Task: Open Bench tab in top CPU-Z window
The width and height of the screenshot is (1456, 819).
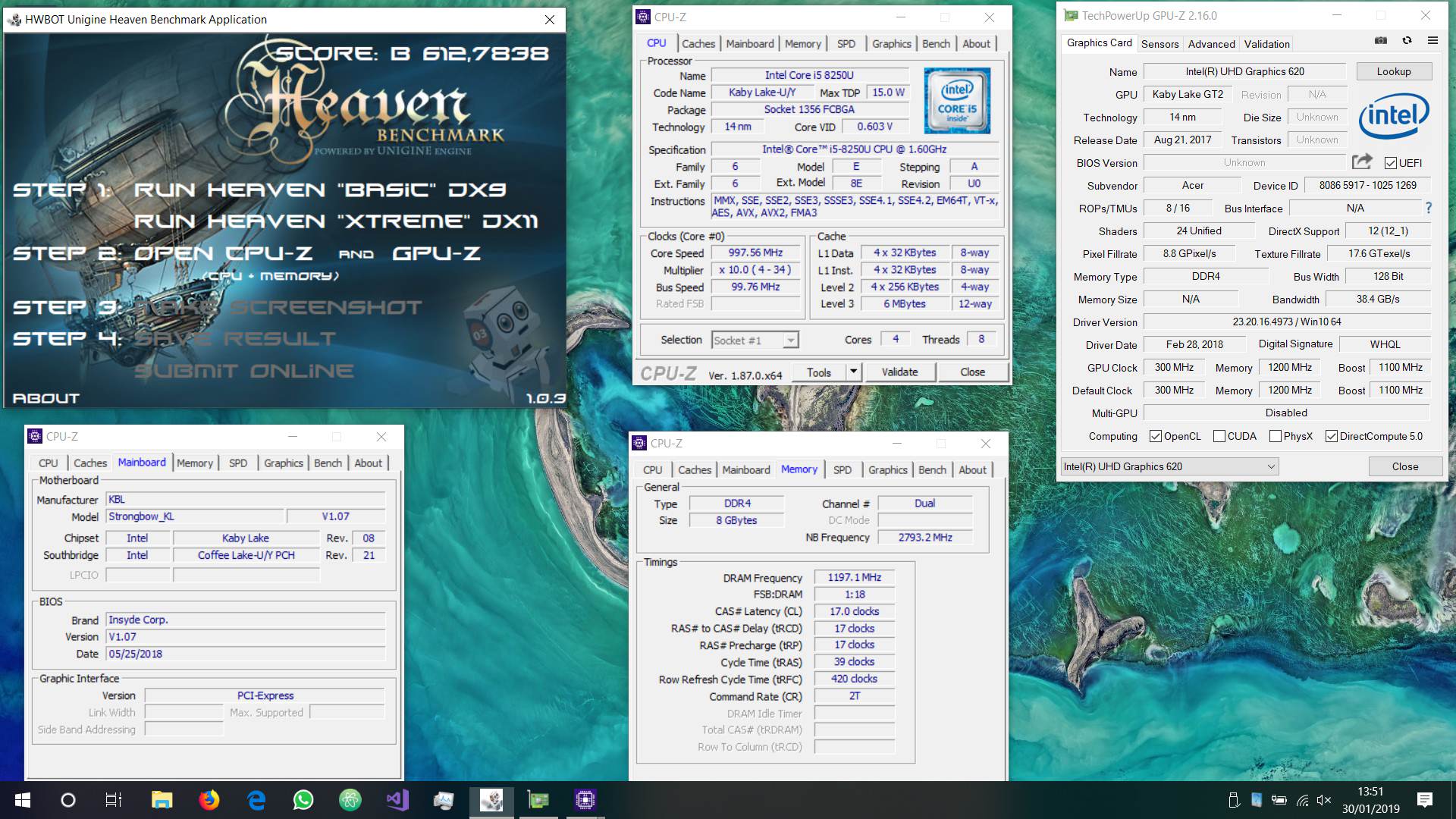Action: (x=936, y=44)
